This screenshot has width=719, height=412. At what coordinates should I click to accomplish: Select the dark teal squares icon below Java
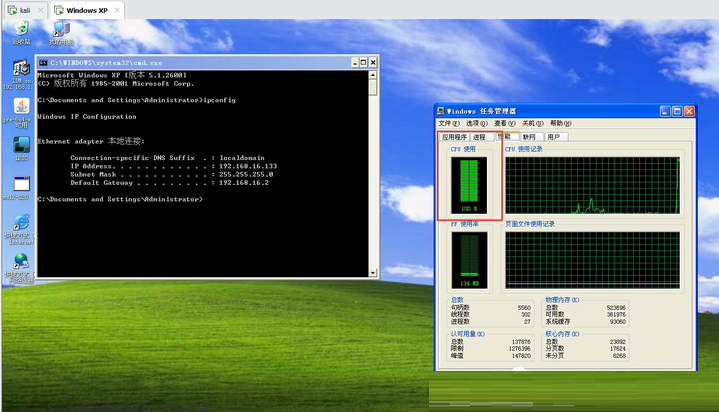[x=21, y=145]
